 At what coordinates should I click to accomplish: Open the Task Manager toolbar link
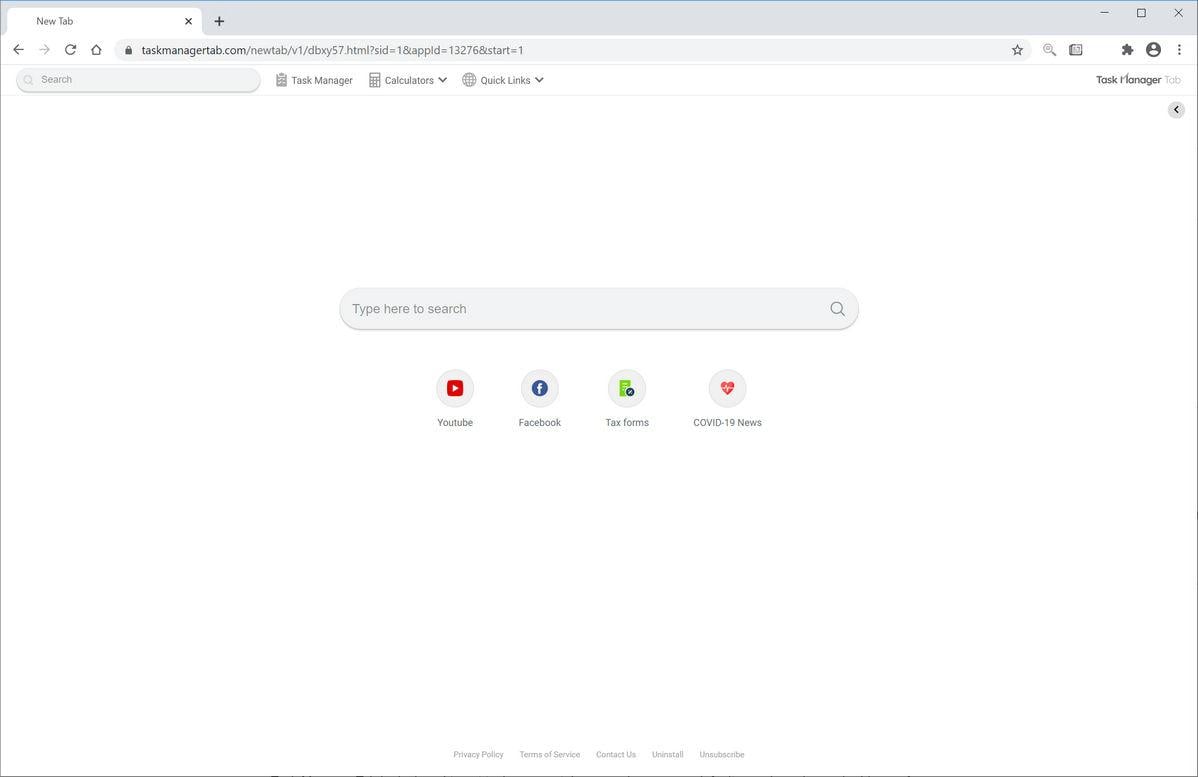[x=314, y=80]
